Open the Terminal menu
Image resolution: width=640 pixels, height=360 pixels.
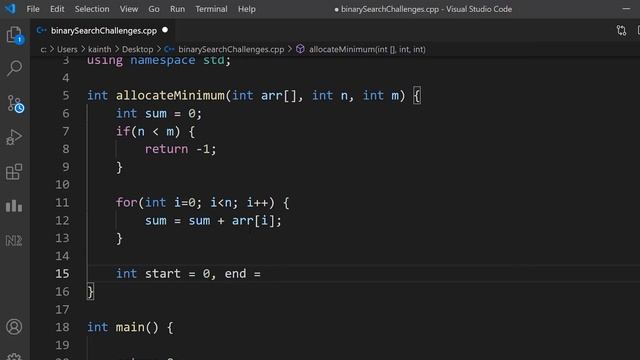pos(211,9)
